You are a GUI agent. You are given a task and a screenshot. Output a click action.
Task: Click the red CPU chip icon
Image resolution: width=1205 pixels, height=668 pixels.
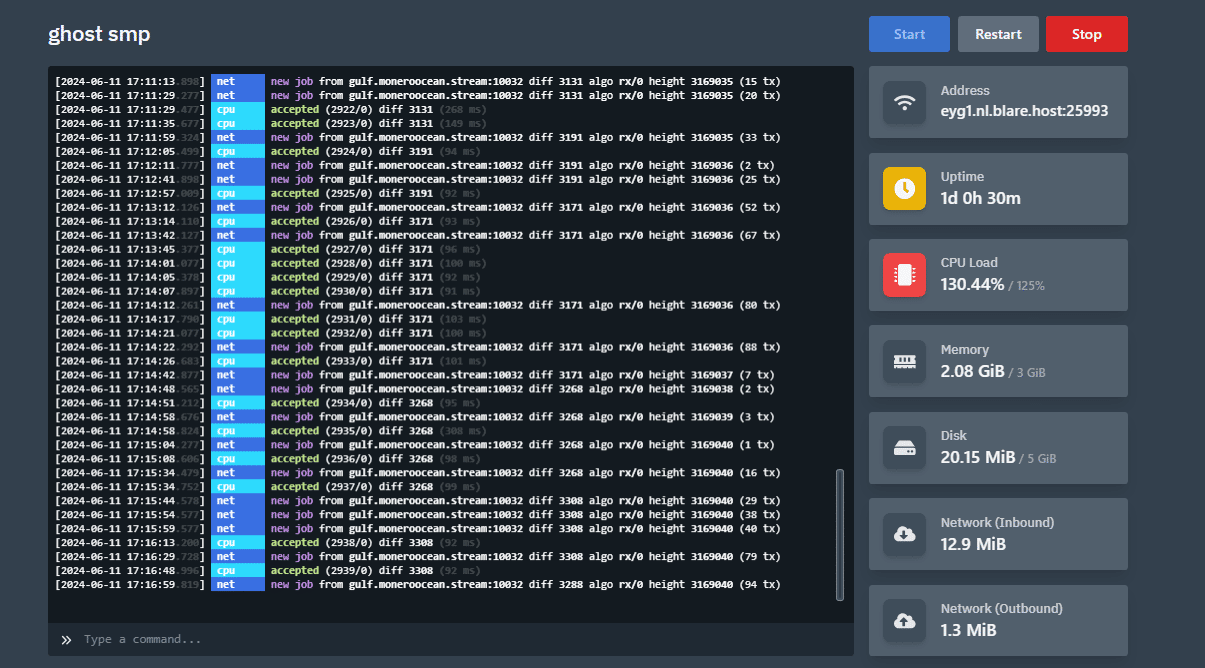[x=904, y=275]
